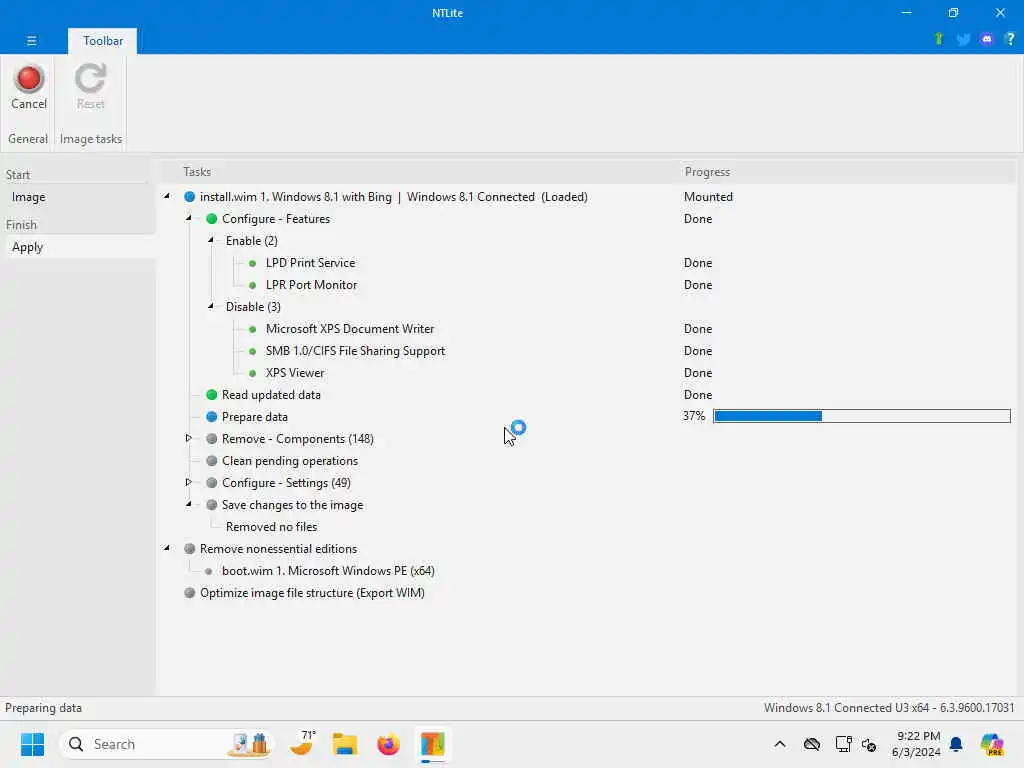Open the Copilot preview icon
Viewport: 1024px width, 768px height.
992,744
